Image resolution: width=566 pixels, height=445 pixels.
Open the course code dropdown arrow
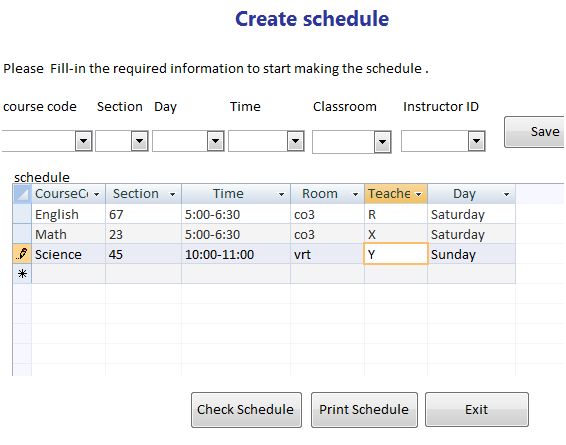[84, 141]
